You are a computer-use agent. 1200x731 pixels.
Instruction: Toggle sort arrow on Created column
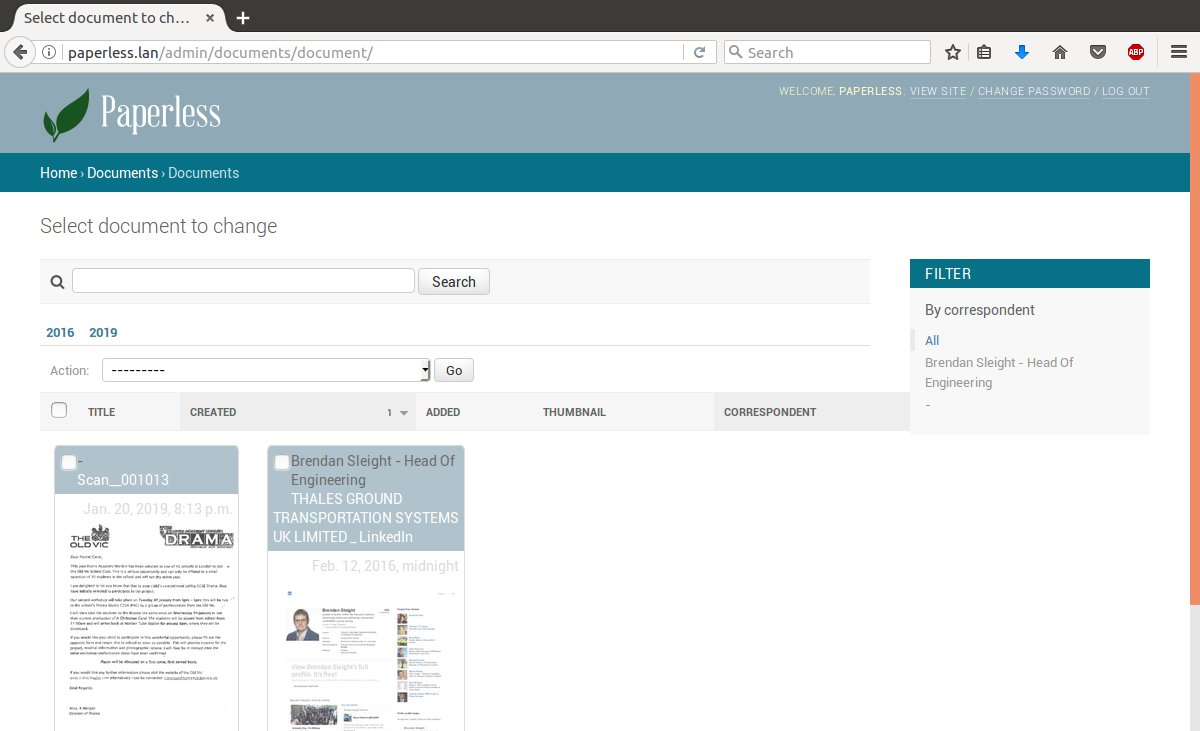point(404,413)
